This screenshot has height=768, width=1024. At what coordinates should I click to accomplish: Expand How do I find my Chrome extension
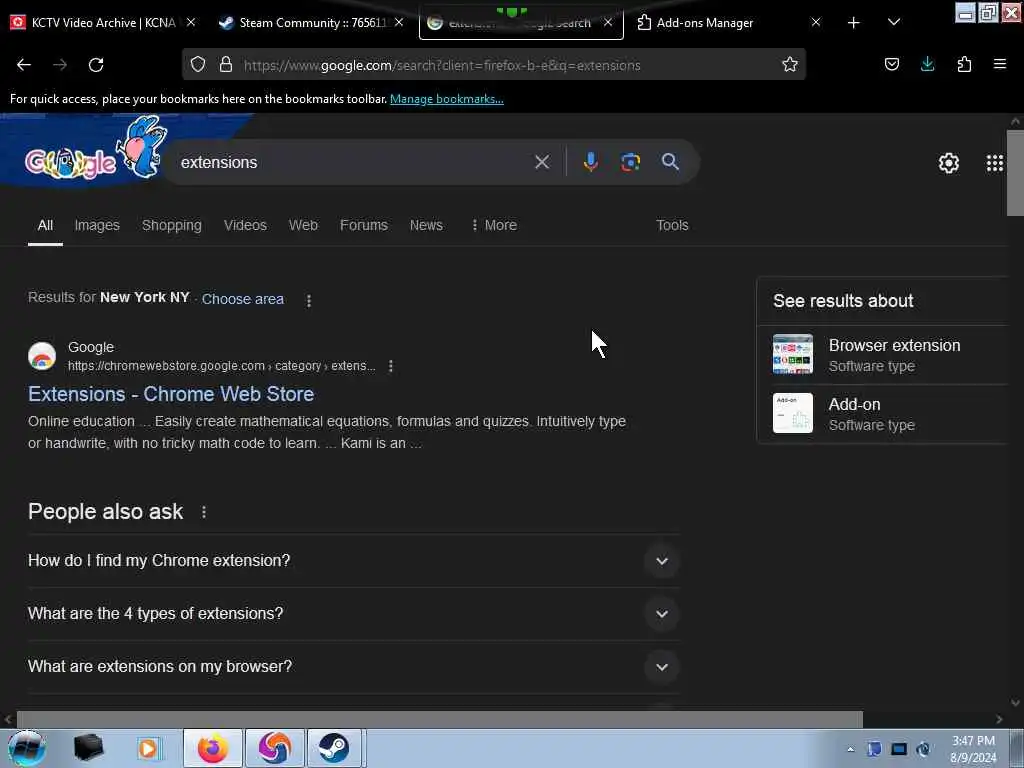[354, 561]
